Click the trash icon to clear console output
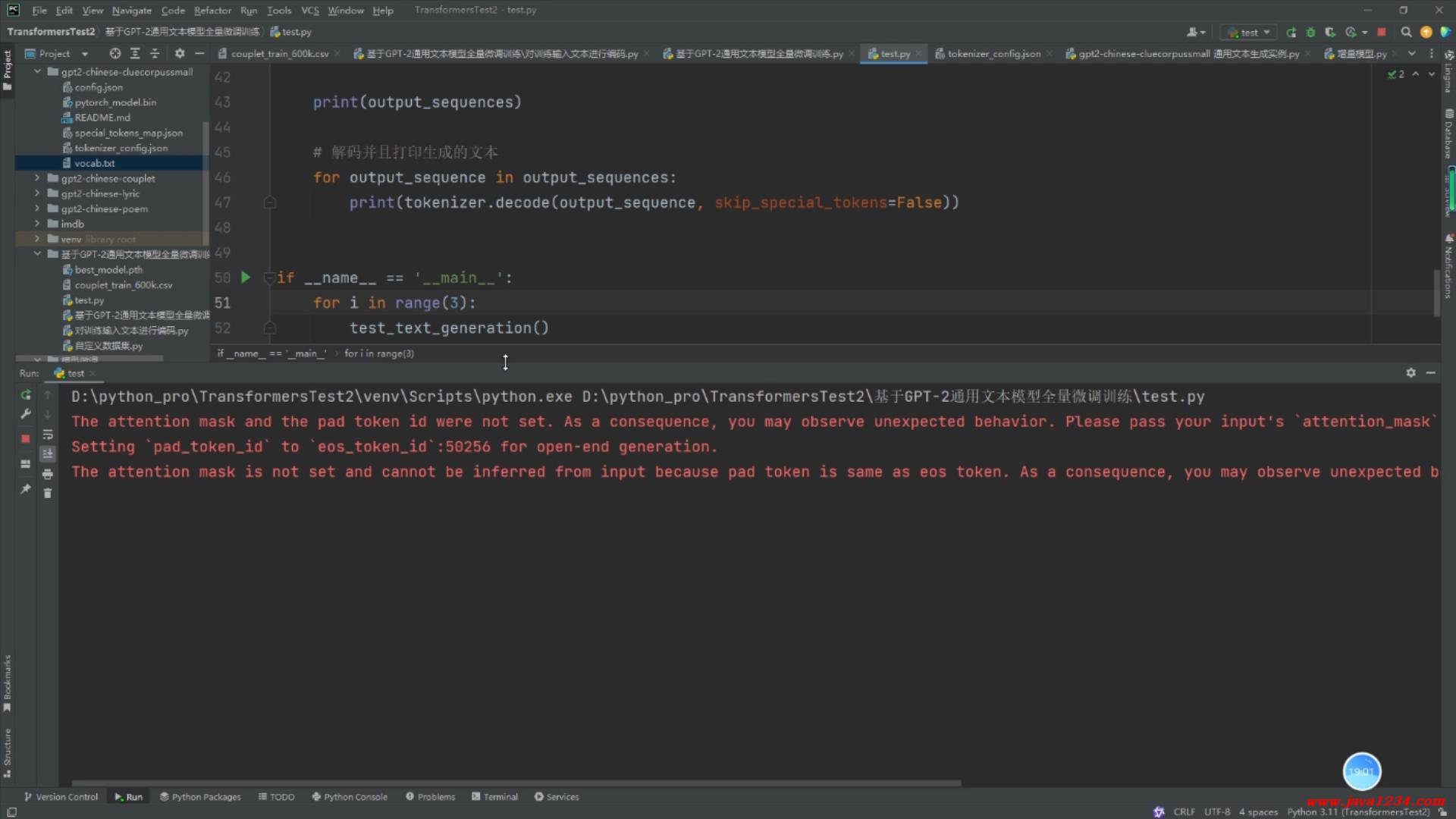 (48, 494)
